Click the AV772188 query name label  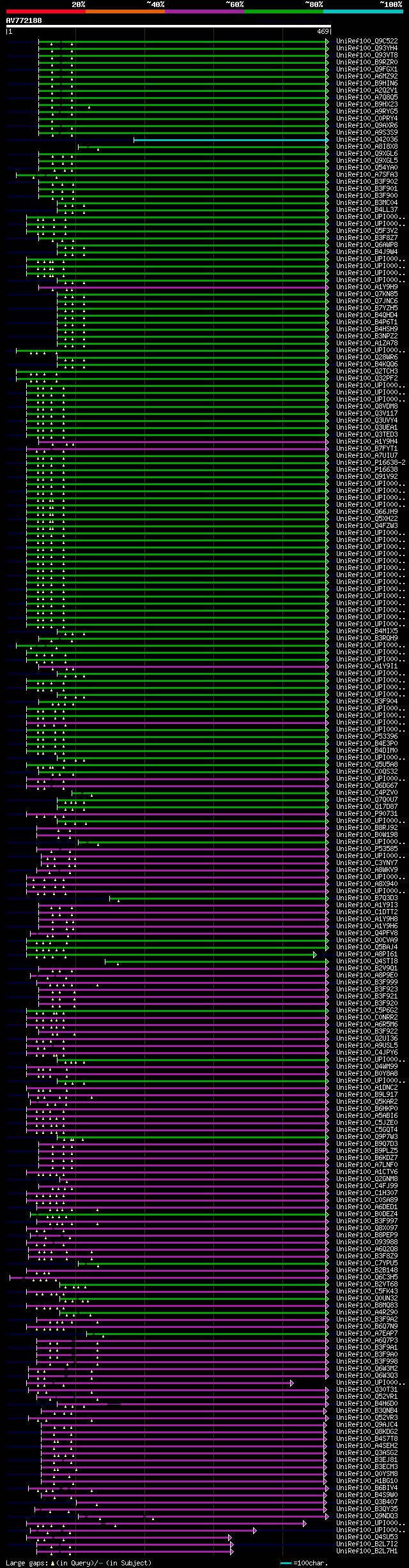(24, 20)
